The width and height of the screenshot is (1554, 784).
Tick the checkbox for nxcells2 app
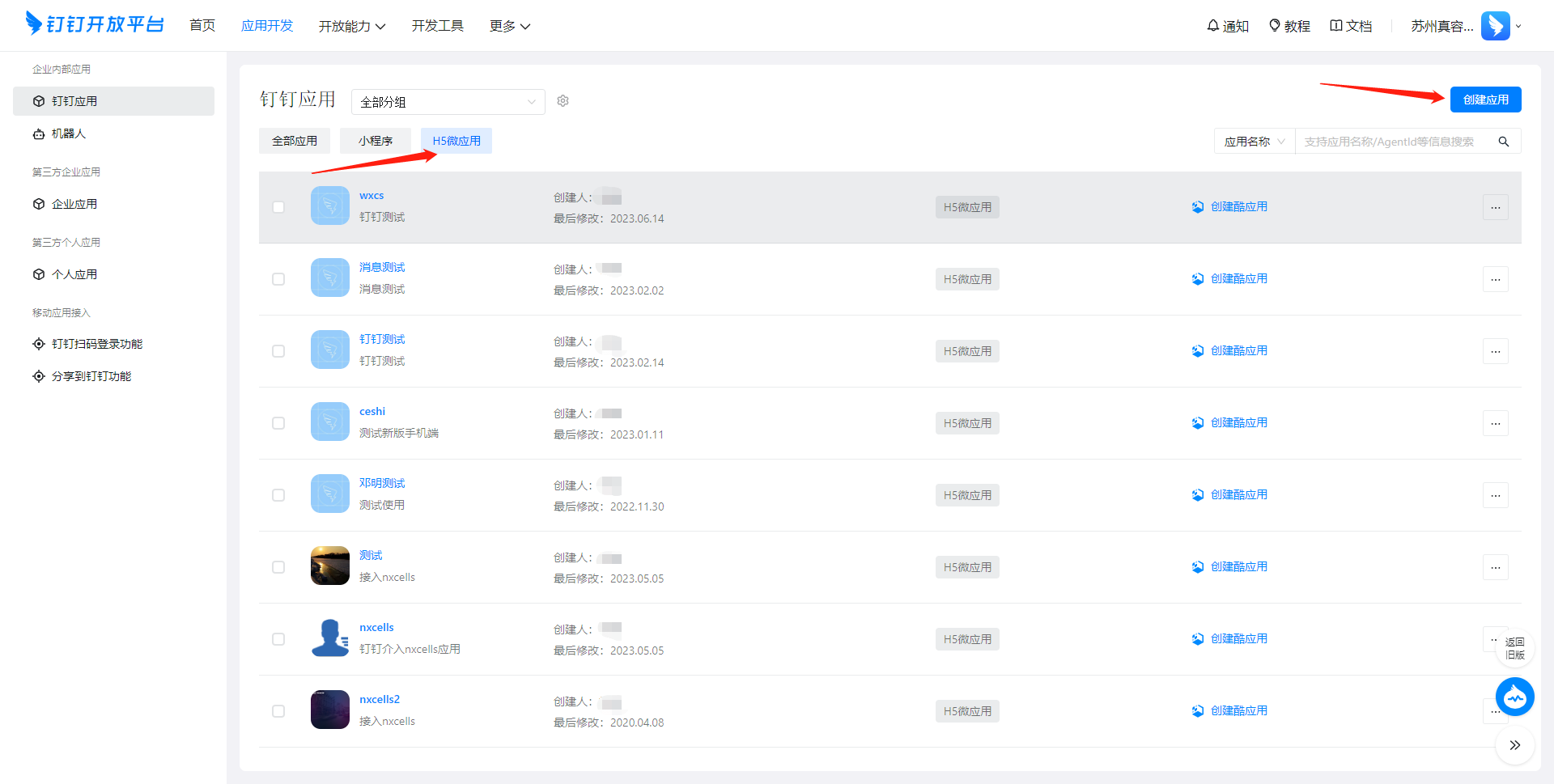278,711
